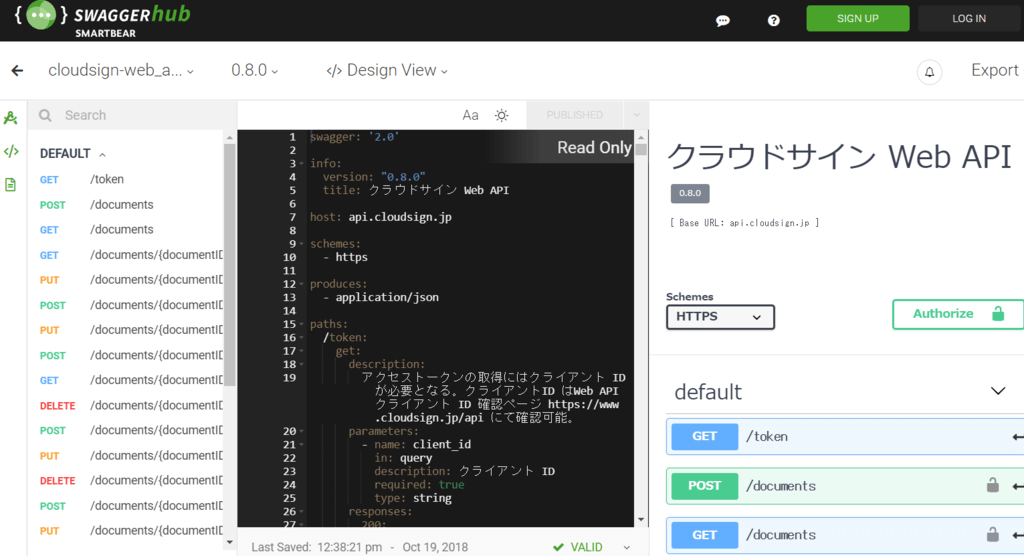Fold line 12 produces block
The height and width of the screenshot is (556, 1024).
(x=301, y=284)
